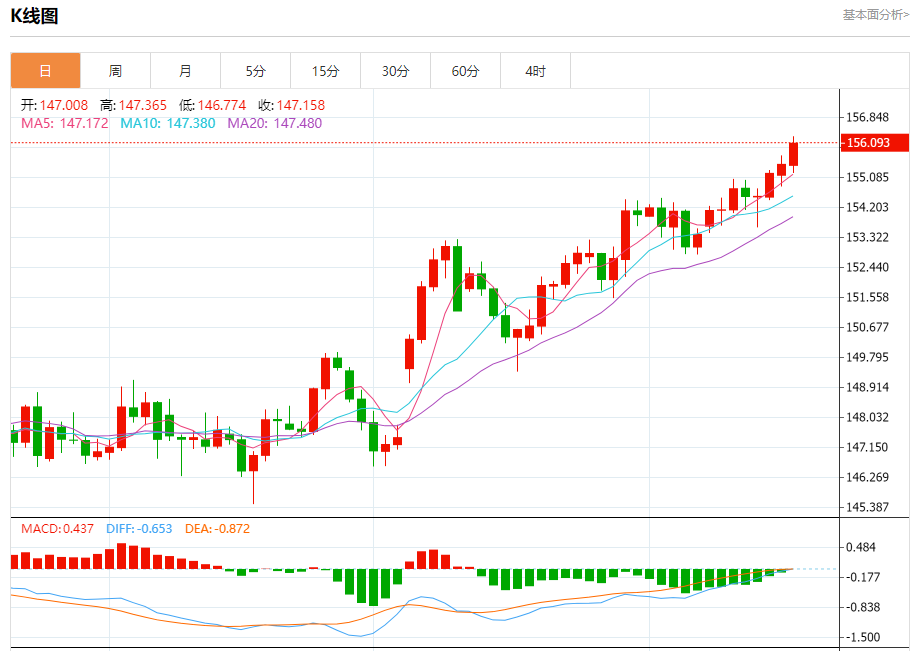This screenshot has width=916, height=651.
Task: Open the 4时 four-hour tab
Action: [x=535, y=71]
